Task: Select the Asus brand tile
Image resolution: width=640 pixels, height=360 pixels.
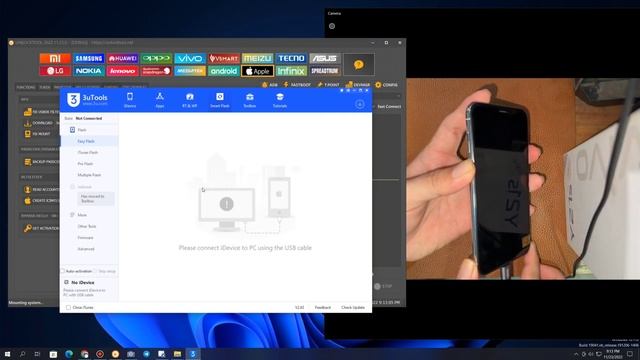Action: click(x=324, y=58)
